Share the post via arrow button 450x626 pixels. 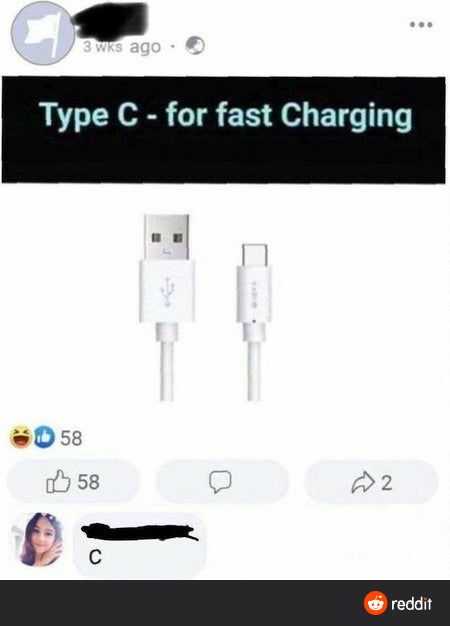(371, 481)
